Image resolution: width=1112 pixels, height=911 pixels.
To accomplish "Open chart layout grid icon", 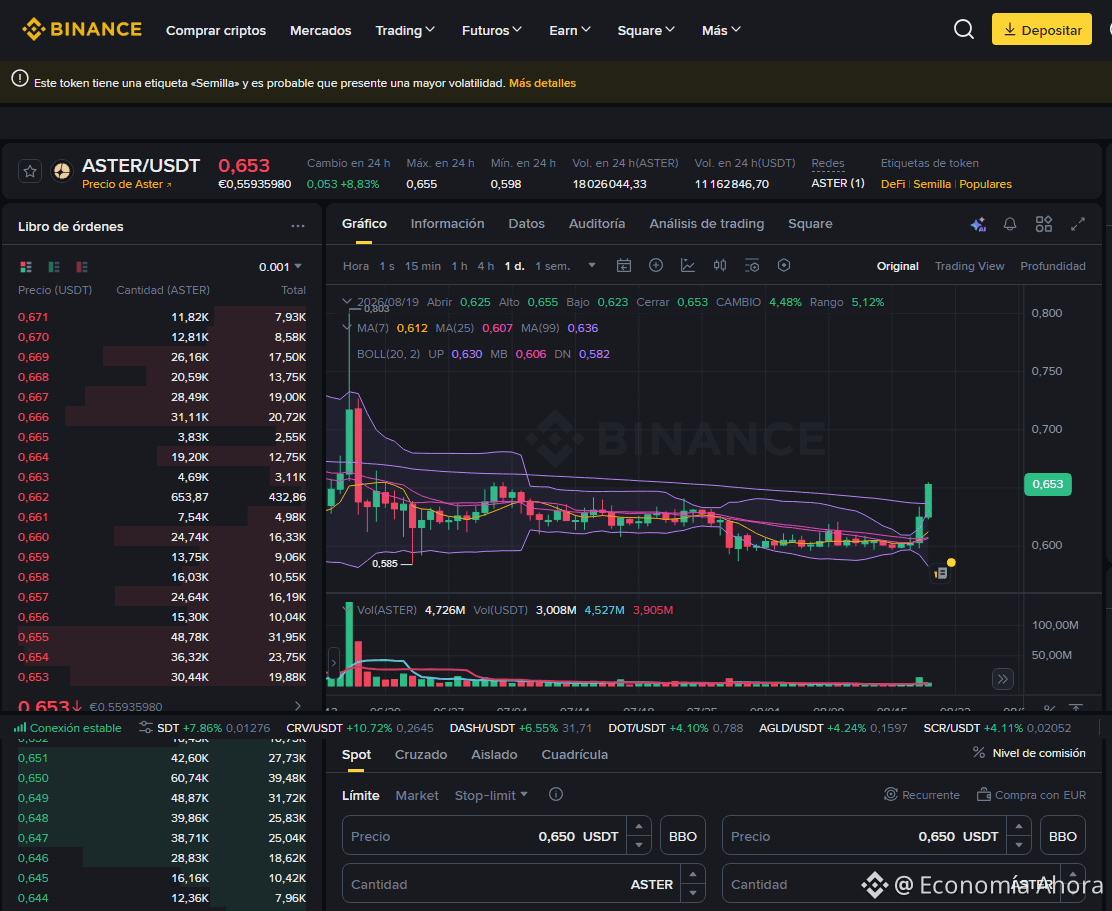I will click(x=1043, y=224).
